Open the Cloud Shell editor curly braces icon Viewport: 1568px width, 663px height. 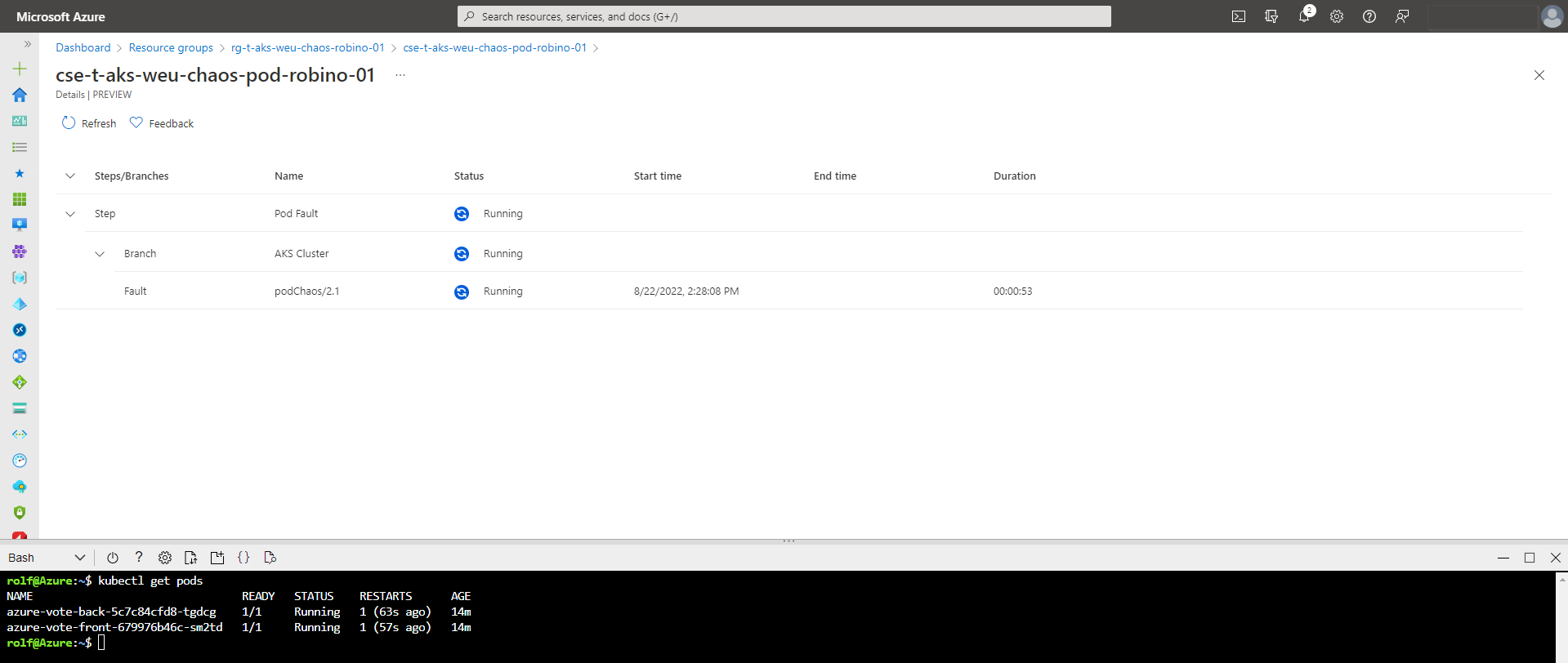(x=243, y=558)
